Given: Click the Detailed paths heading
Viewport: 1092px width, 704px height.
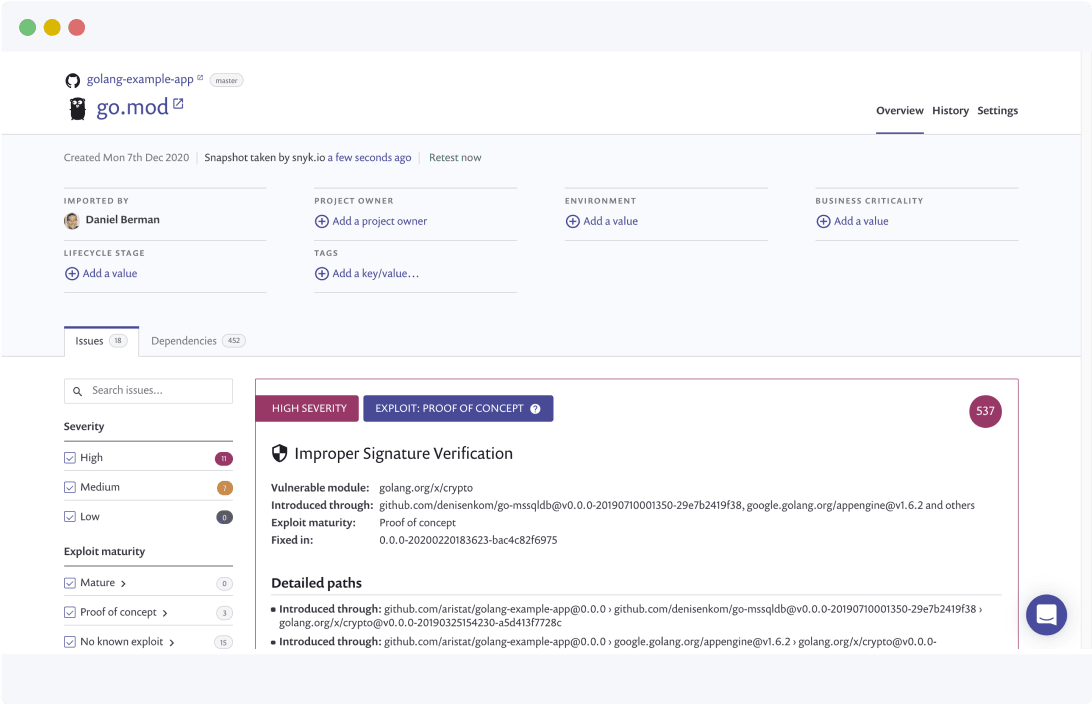Looking at the screenshot, I should tap(316, 584).
